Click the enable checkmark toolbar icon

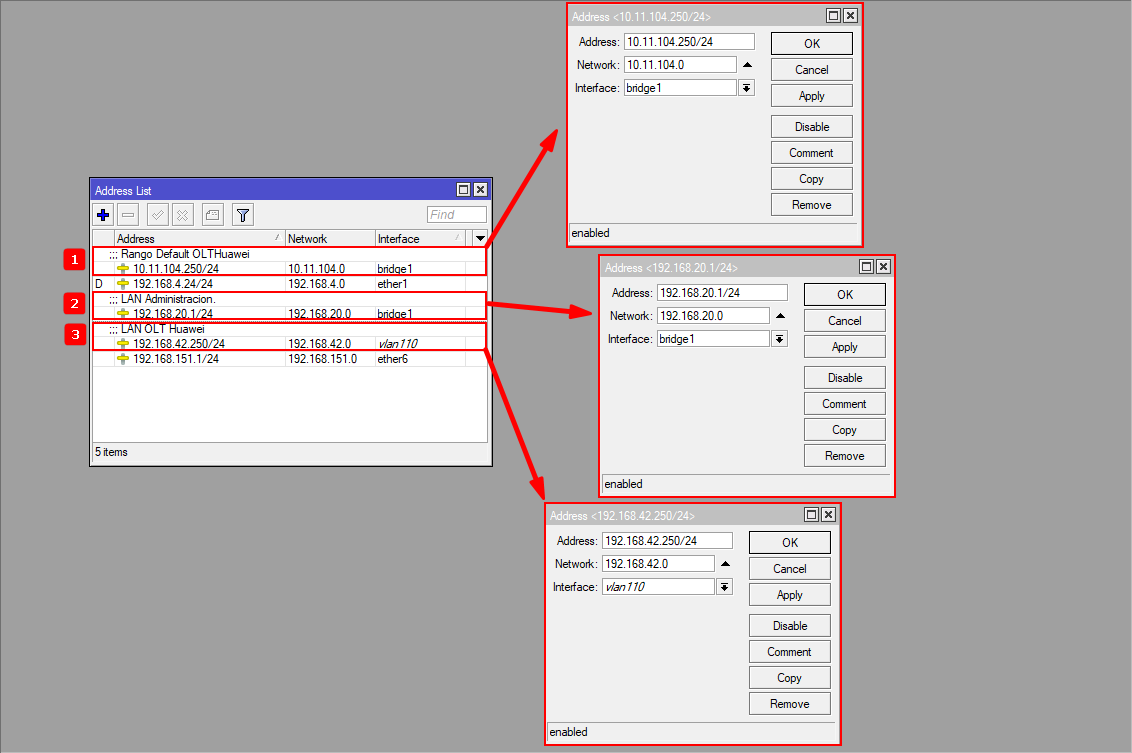(157, 215)
